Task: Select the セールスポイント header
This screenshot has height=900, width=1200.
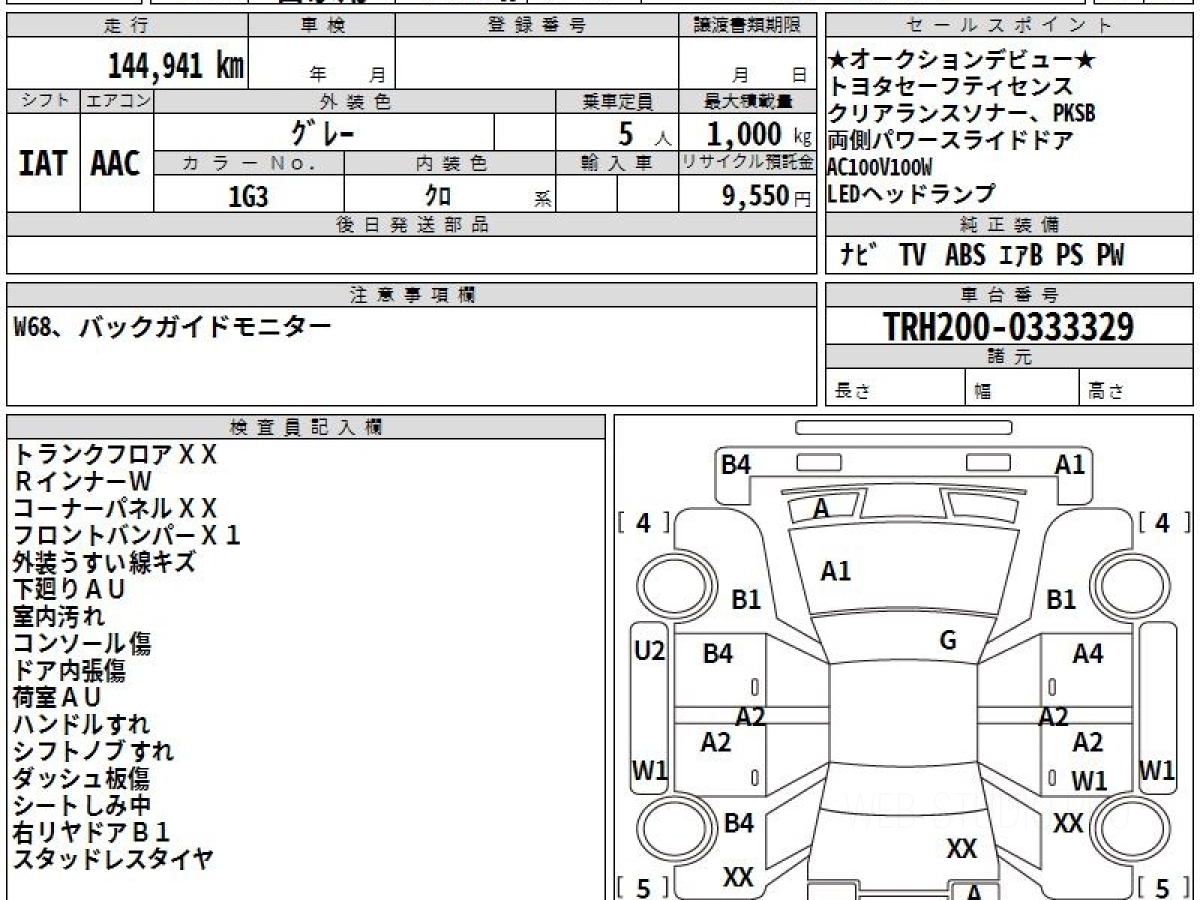Action: [x=1010, y=26]
